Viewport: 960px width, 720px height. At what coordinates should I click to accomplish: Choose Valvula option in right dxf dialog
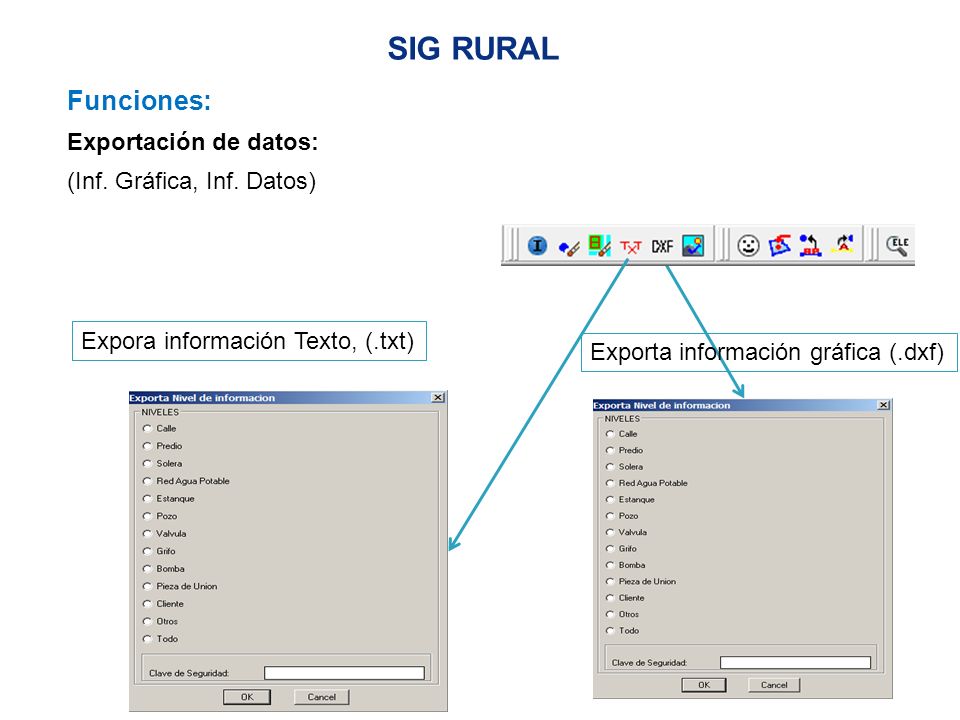click(x=610, y=532)
